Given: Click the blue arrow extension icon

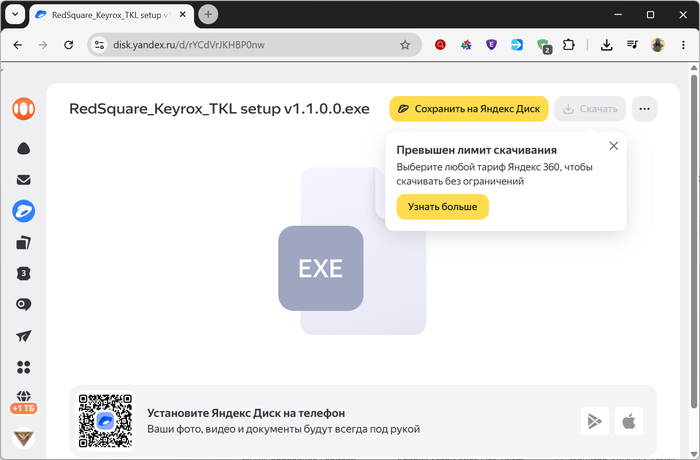Looking at the screenshot, I should tap(517, 45).
